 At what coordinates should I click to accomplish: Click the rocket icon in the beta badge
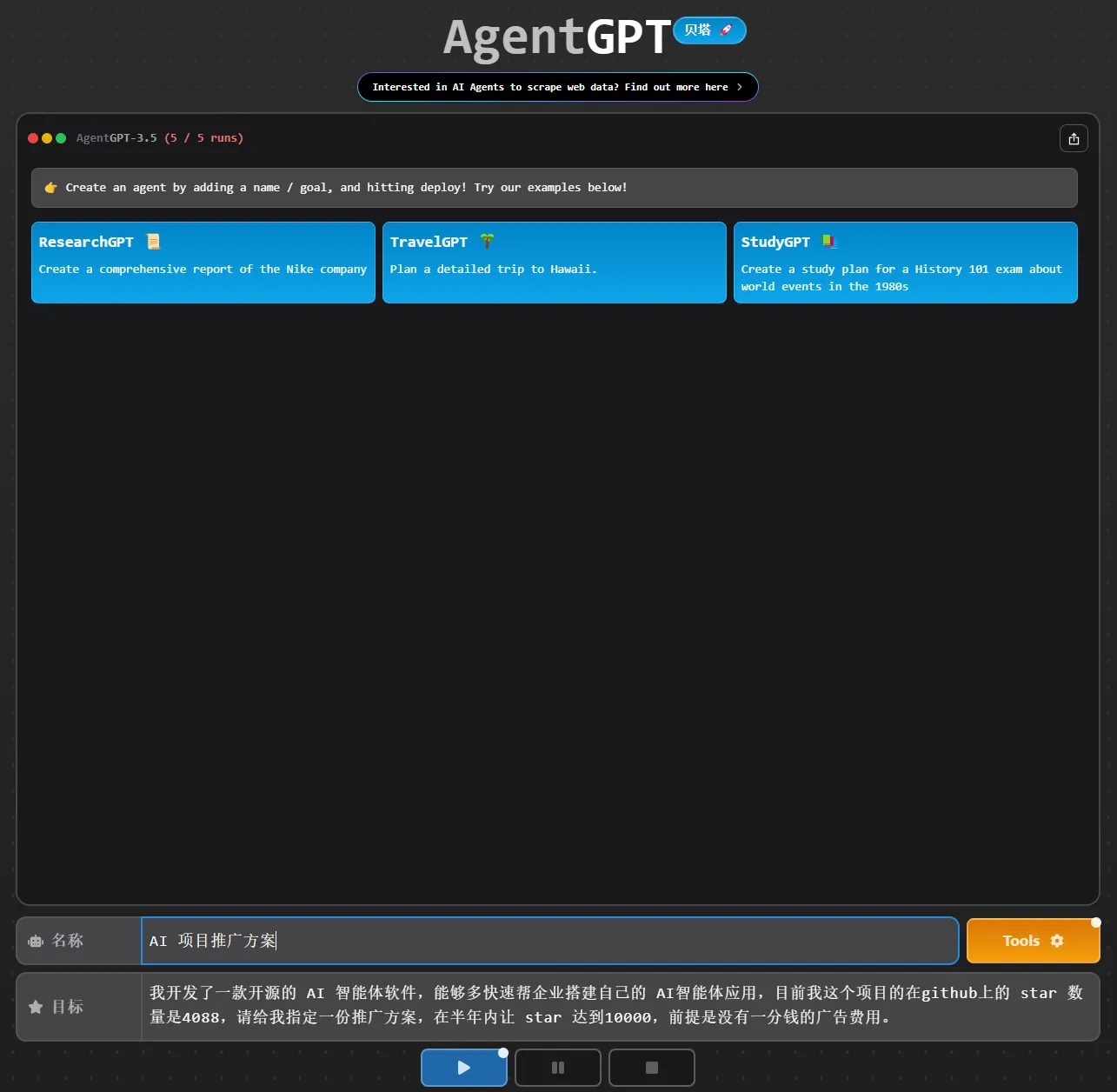pos(726,30)
